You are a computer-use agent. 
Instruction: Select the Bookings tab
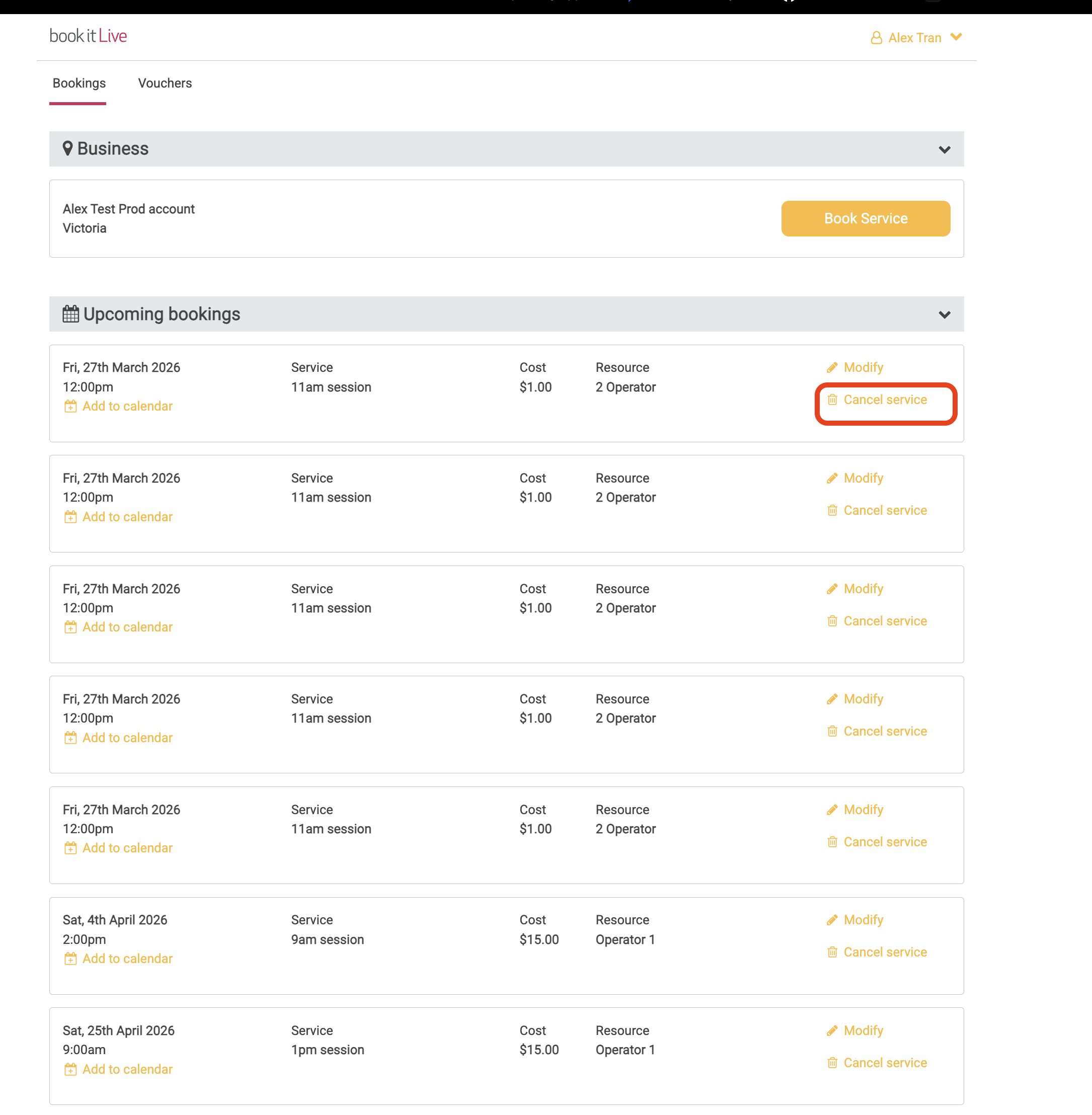point(79,83)
